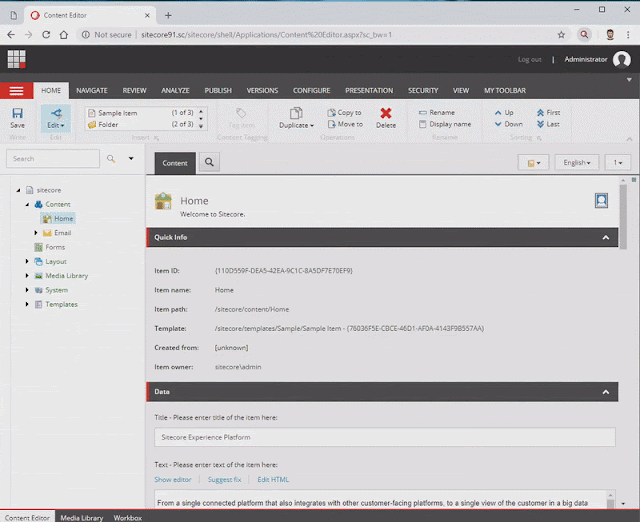The height and width of the screenshot is (522, 640).
Task: Click the Display name icon
Action: point(423,124)
